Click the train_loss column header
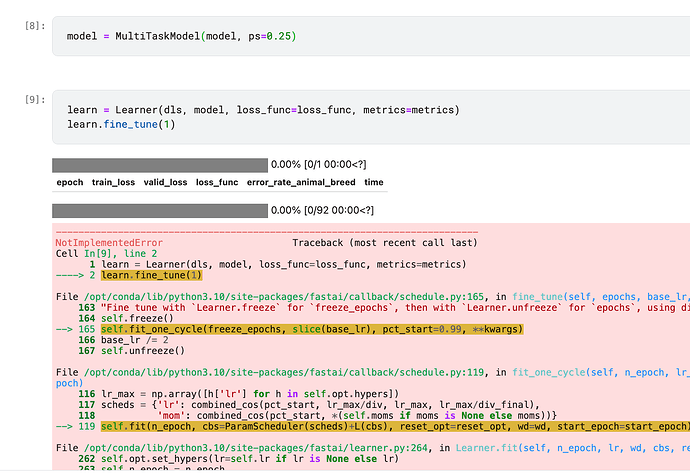The height and width of the screenshot is (475, 690). 115,183
